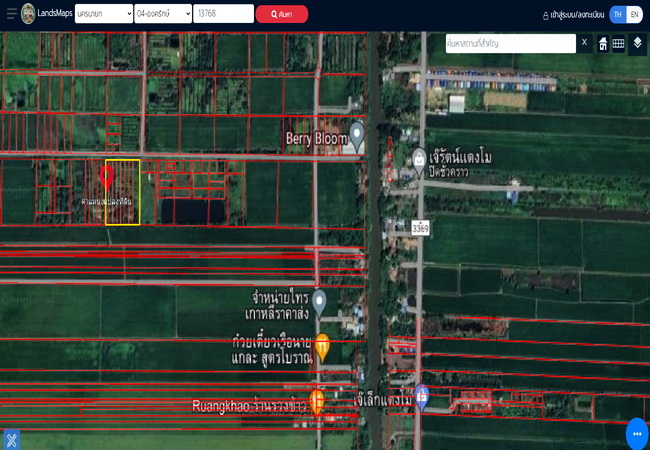Click the LandsMaps round logo
Image resolution: width=650 pixels, height=450 pixels.
(x=28, y=14)
